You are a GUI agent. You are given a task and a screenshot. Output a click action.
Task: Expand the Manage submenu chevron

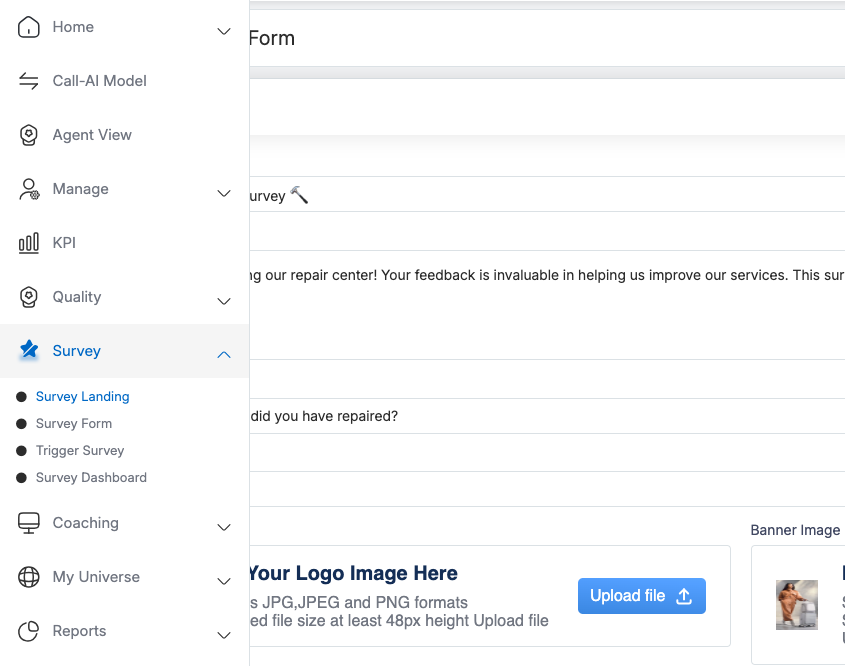224,193
